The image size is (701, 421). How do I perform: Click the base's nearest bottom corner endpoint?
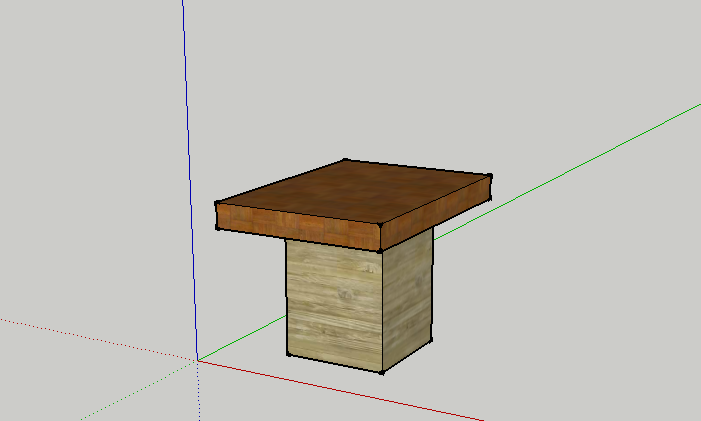[382, 373]
